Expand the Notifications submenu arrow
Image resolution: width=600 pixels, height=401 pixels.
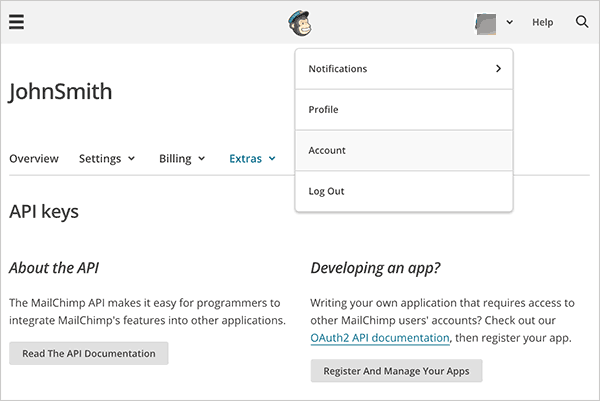[498, 68]
